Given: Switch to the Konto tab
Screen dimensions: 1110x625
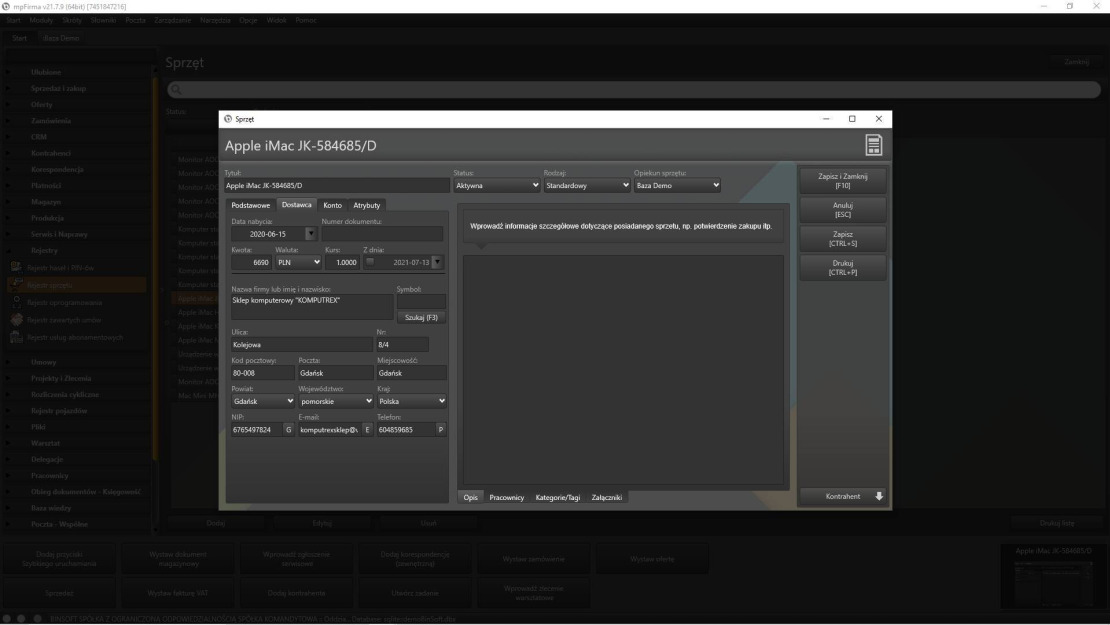Looking at the screenshot, I should tap(333, 205).
